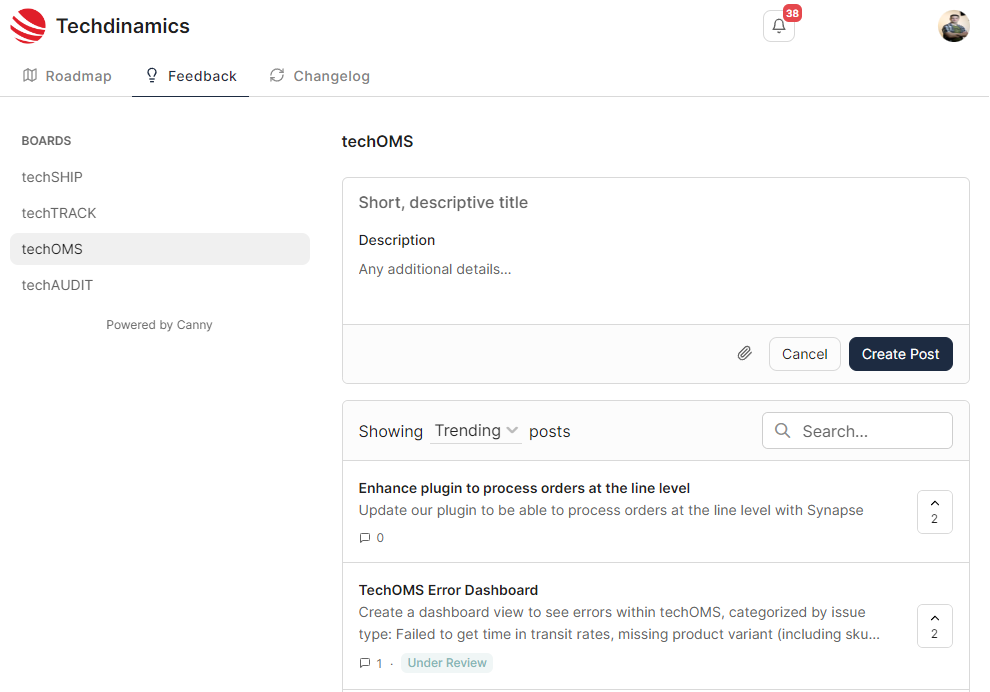Focus the Any additional details description field
Viewport: 990px width, 692px height.
point(655,270)
